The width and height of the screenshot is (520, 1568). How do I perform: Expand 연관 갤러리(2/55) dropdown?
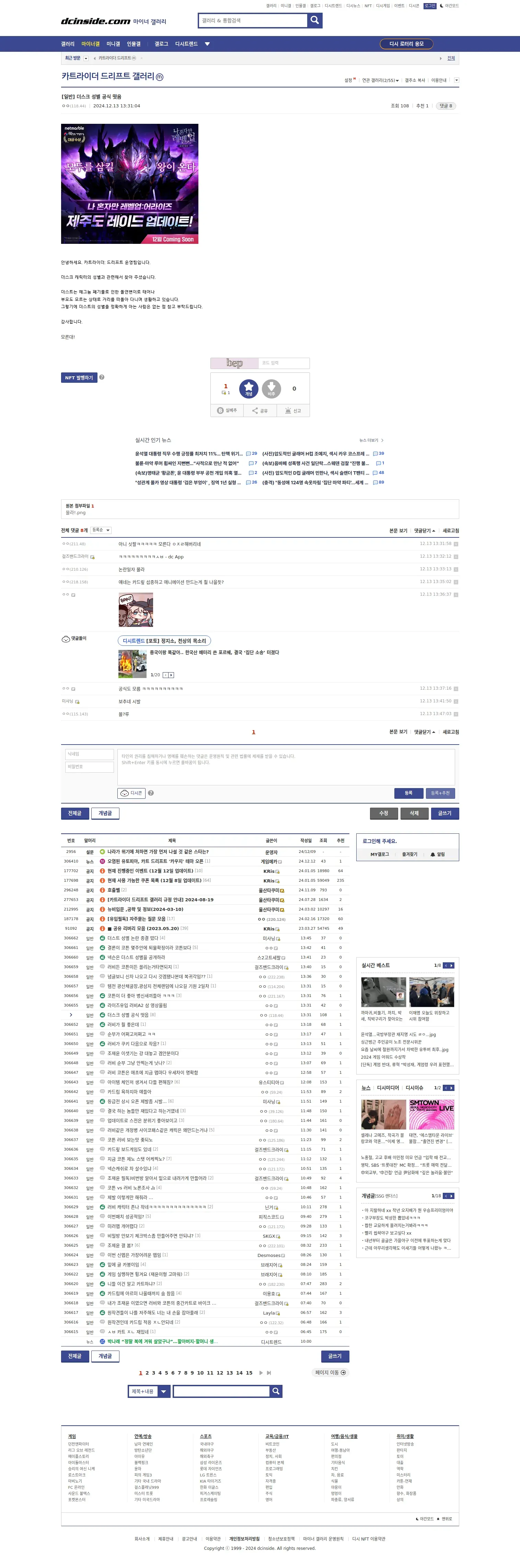381,80
